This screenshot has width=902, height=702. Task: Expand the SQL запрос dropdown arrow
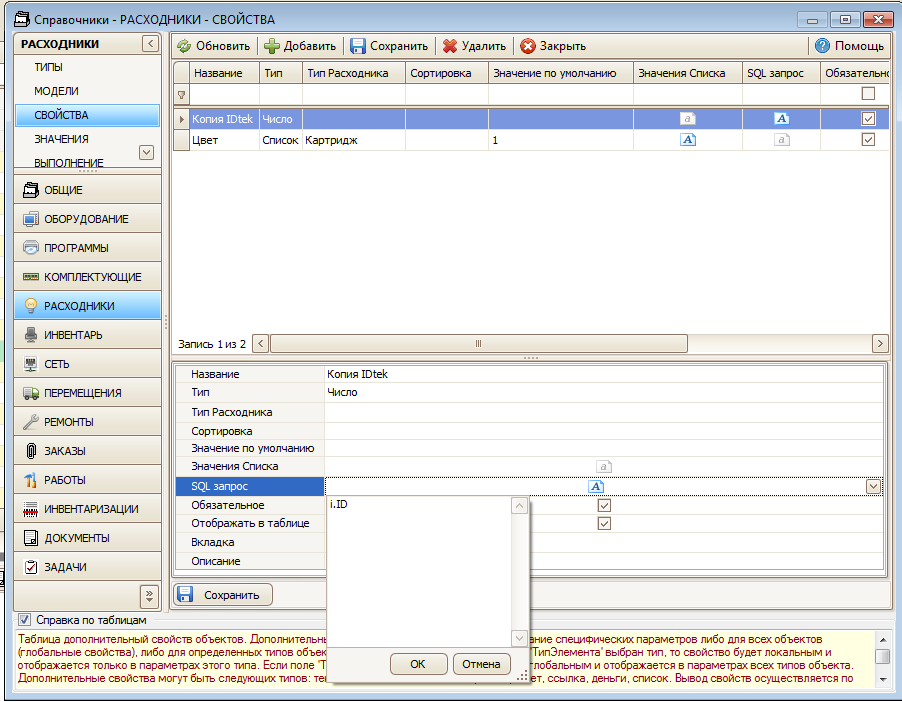[873, 486]
